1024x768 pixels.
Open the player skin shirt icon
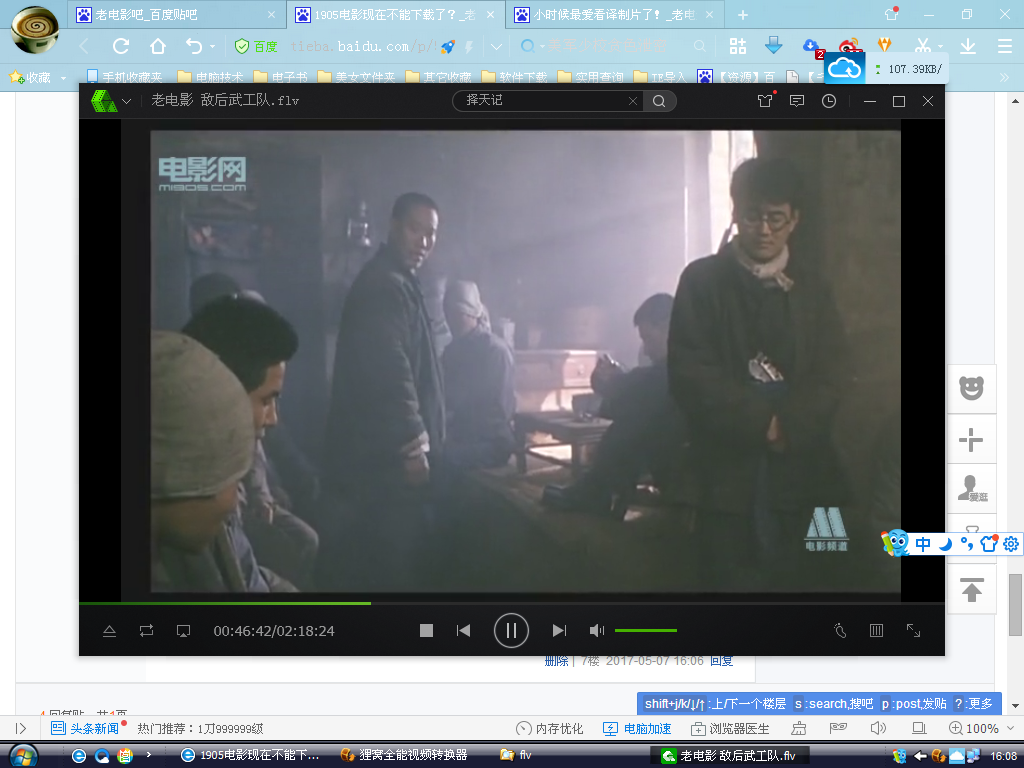(765, 101)
